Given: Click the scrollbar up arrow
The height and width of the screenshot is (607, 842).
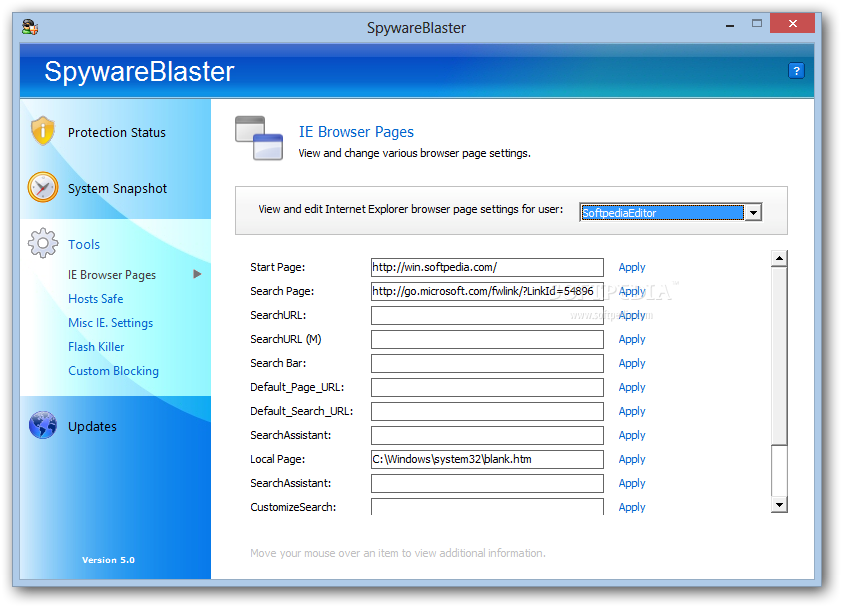Looking at the screenshot, I should [779, 258].
